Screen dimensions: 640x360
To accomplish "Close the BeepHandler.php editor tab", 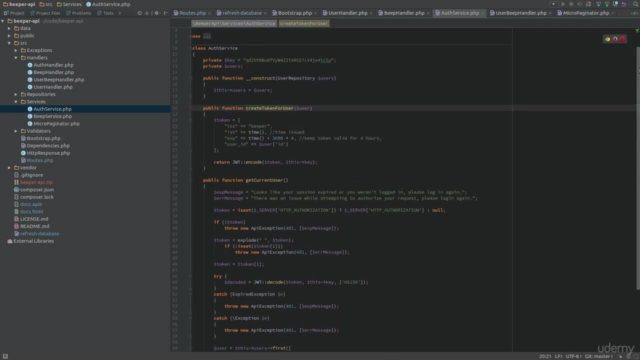I will coord(428,13).
